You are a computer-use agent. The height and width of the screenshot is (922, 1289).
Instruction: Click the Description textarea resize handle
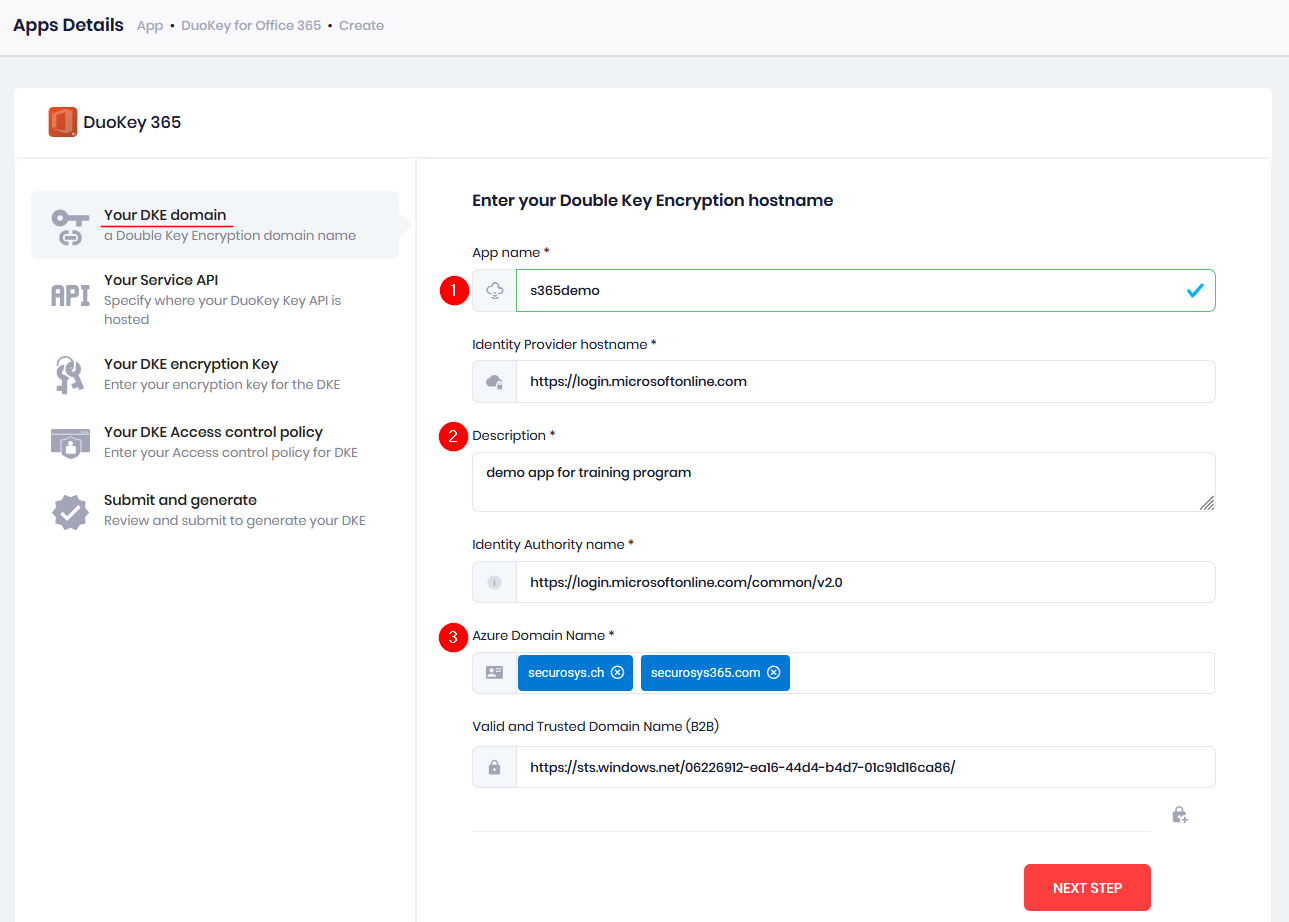click(1207, 503)
